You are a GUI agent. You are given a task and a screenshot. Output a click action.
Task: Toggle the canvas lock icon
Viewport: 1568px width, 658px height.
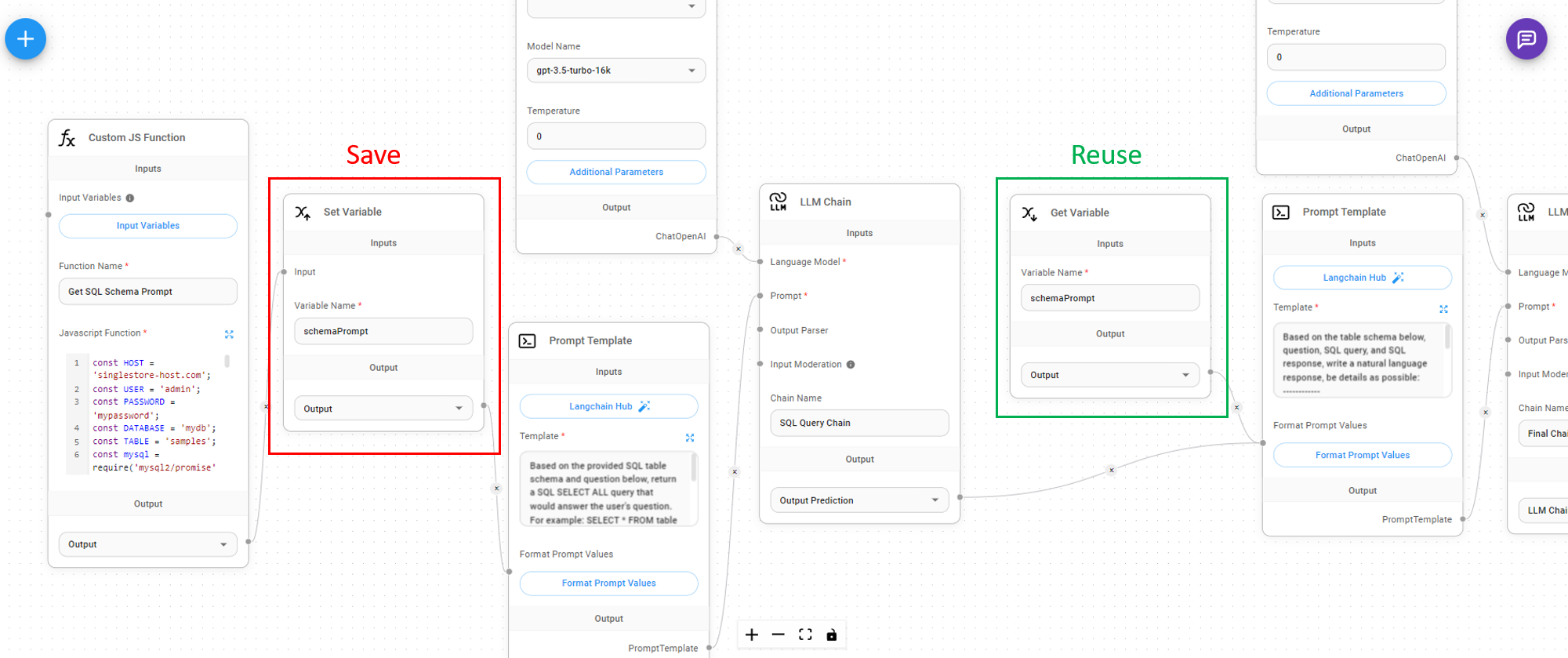pyautogui.click(x=832, y=634)
